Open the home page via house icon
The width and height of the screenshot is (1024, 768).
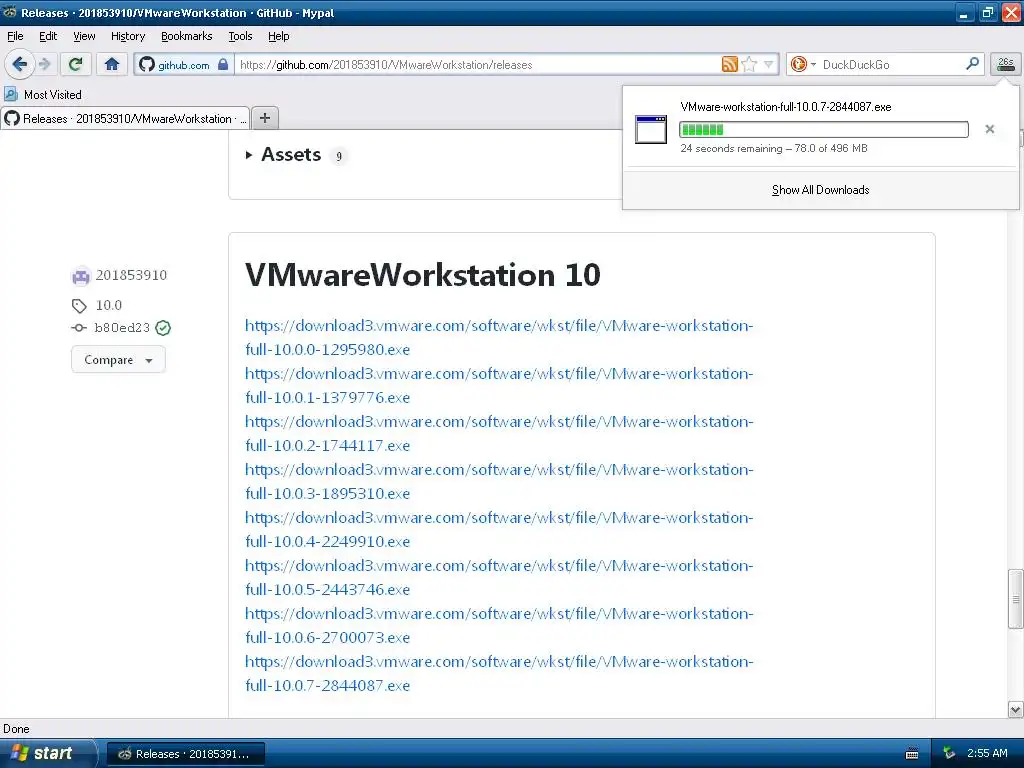click(112, 64)
